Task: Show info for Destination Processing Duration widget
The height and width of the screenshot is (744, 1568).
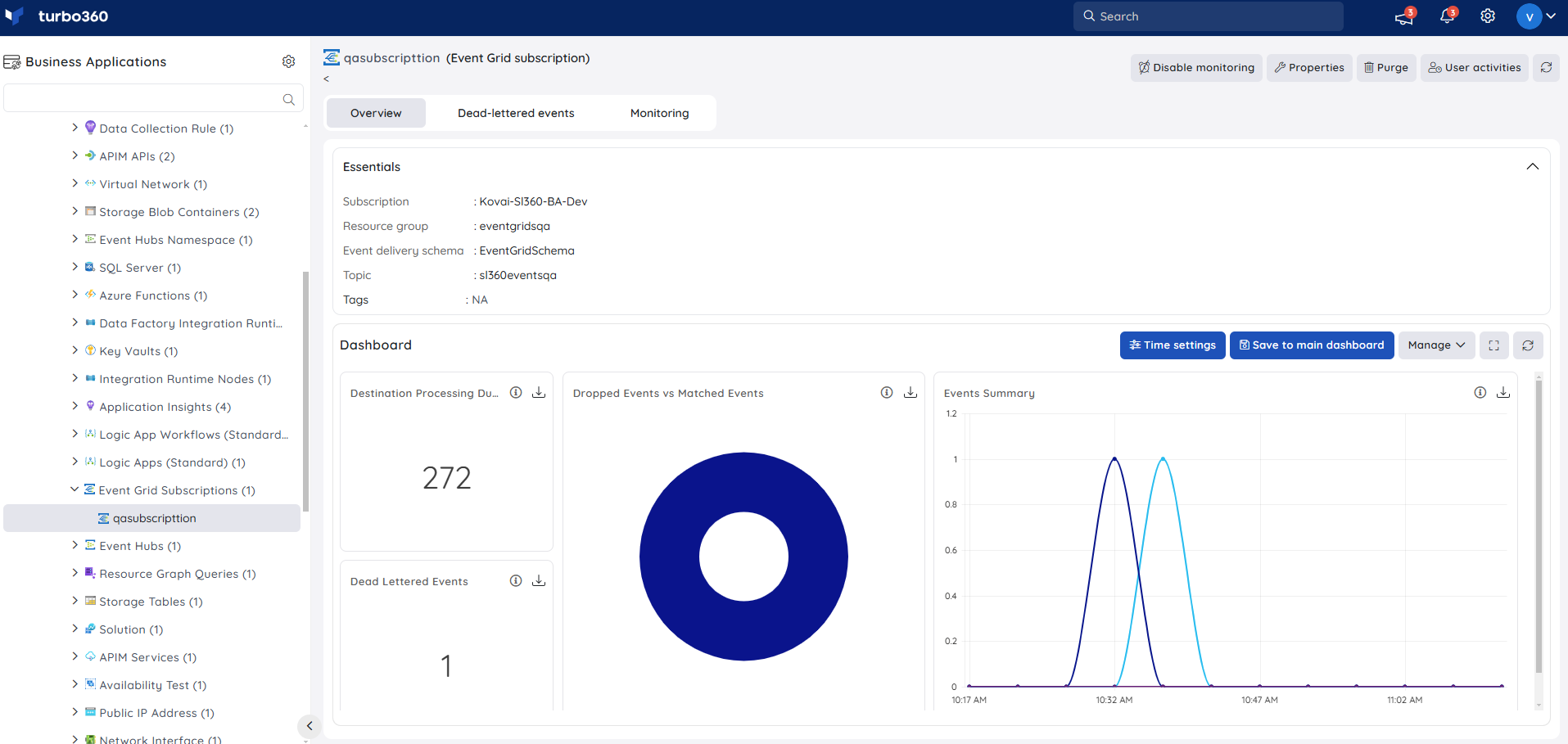Action: point(516,393)
